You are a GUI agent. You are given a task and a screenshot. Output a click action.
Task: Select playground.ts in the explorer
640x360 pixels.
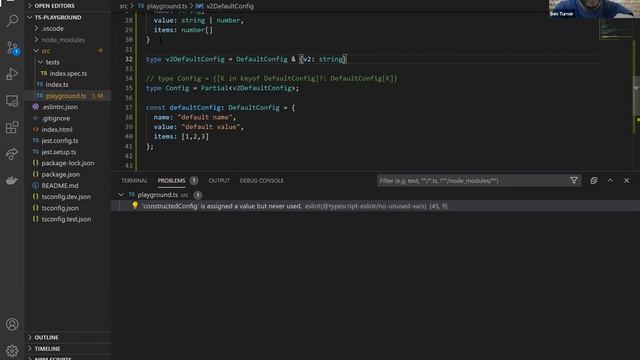pyautogui.click(x=66, y=96)
